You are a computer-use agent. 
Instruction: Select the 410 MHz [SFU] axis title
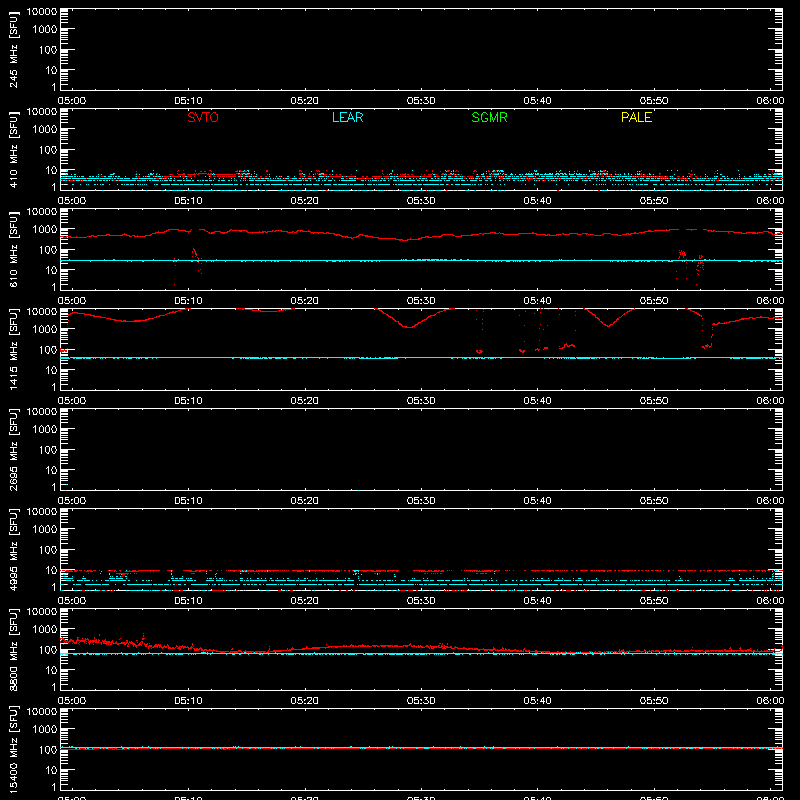coord(13,149)
